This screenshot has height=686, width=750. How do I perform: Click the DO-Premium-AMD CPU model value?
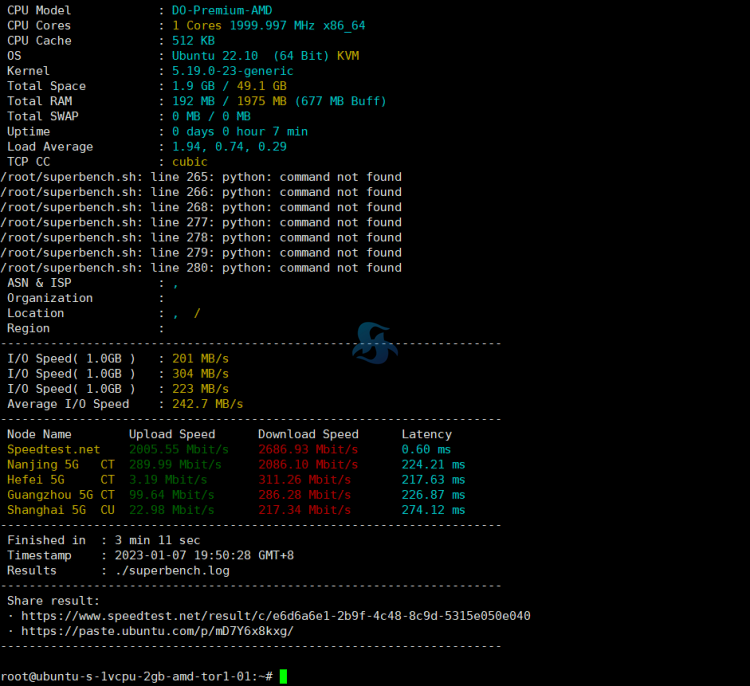click(x=222, y=10)
